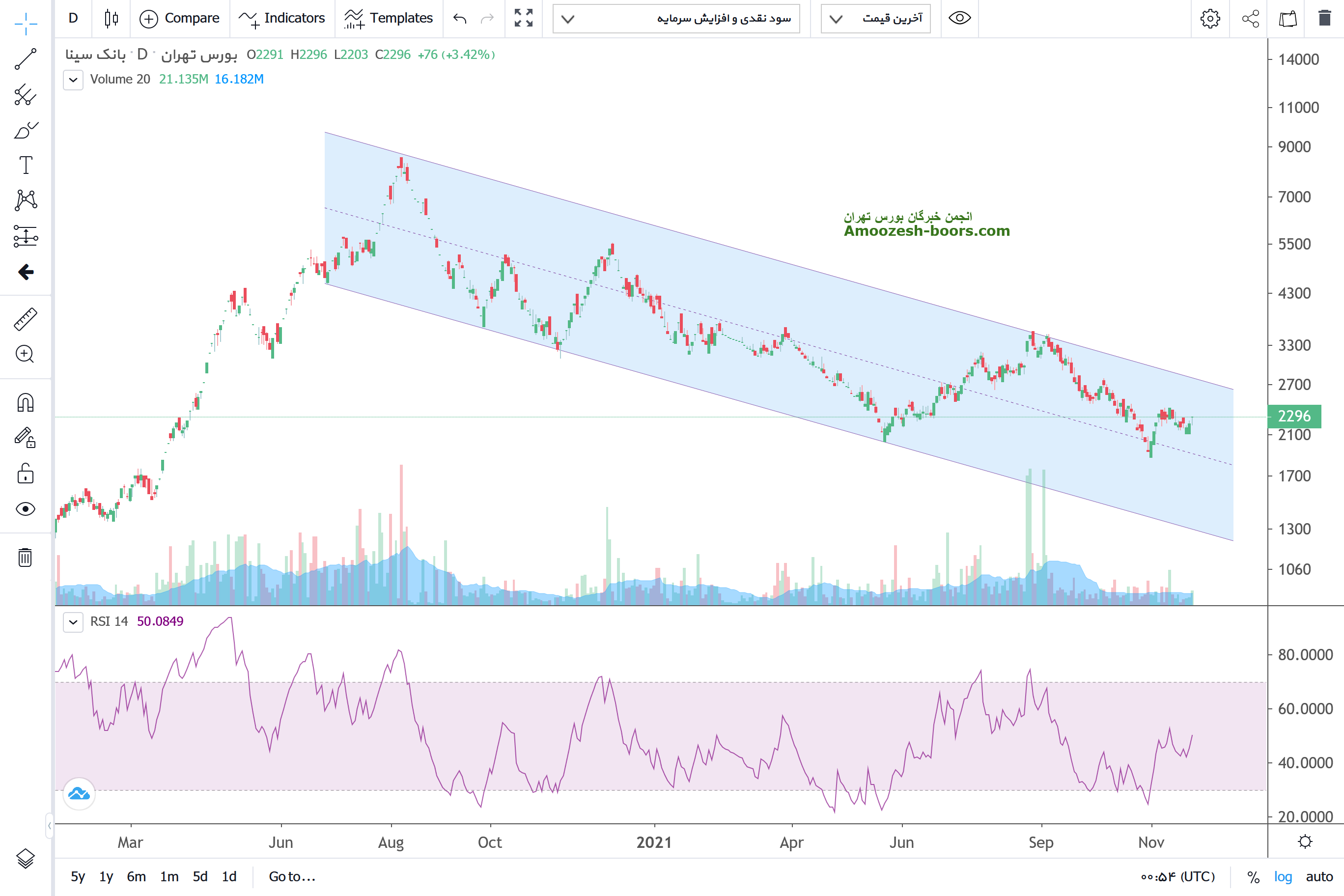
Task: Toggle the log scale option
Action: pyautogui.click(x=1282, y=876)
